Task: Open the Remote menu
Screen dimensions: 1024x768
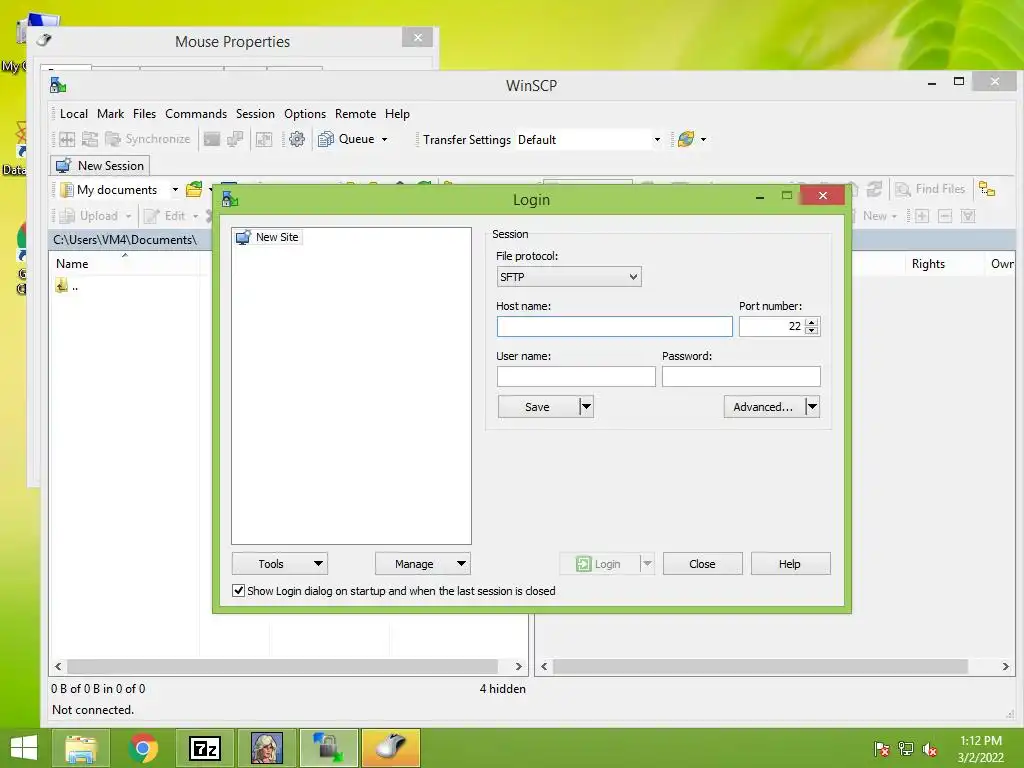Action: click(355, 114)
